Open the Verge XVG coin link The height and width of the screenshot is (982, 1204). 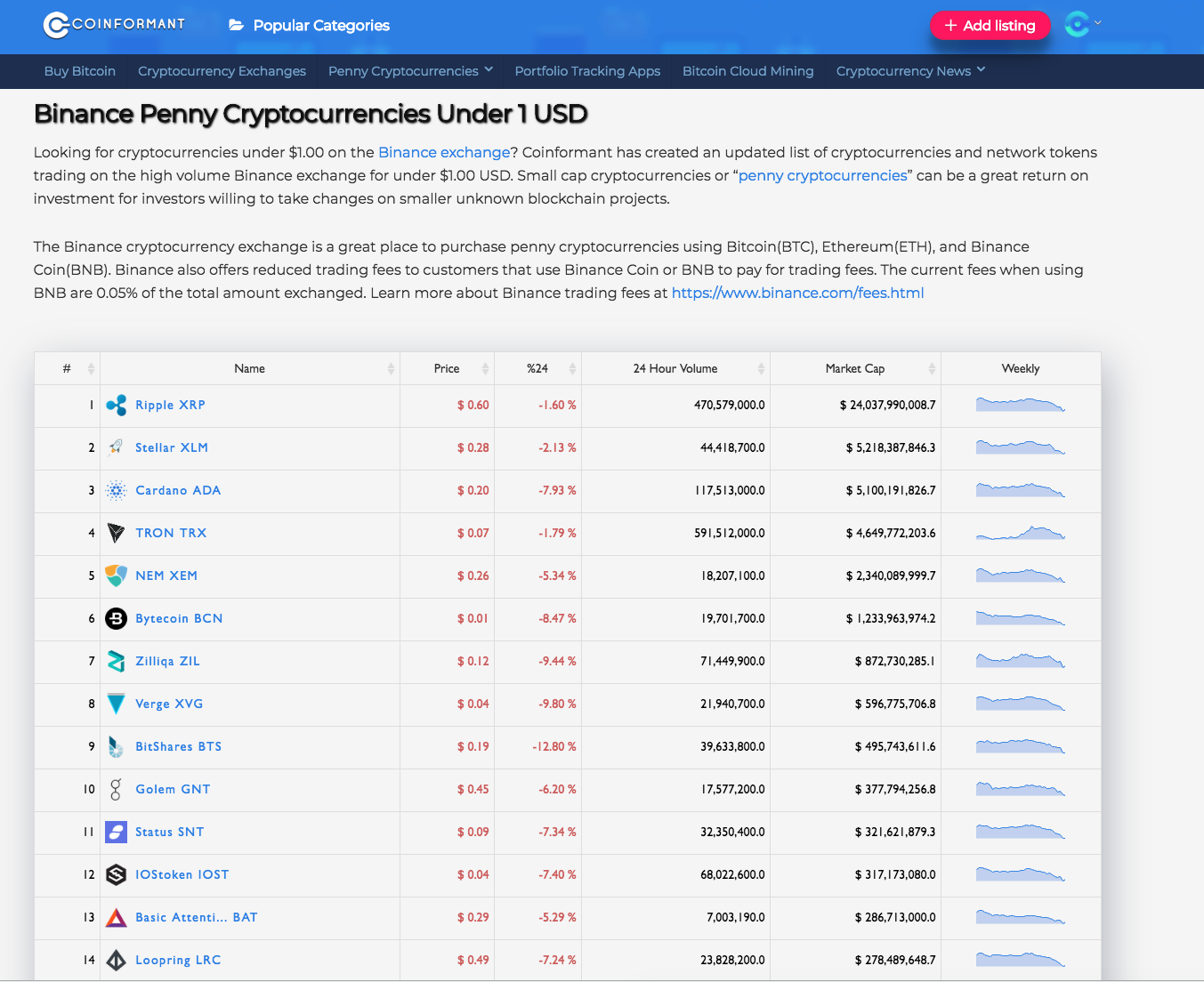tap(169, 704)
